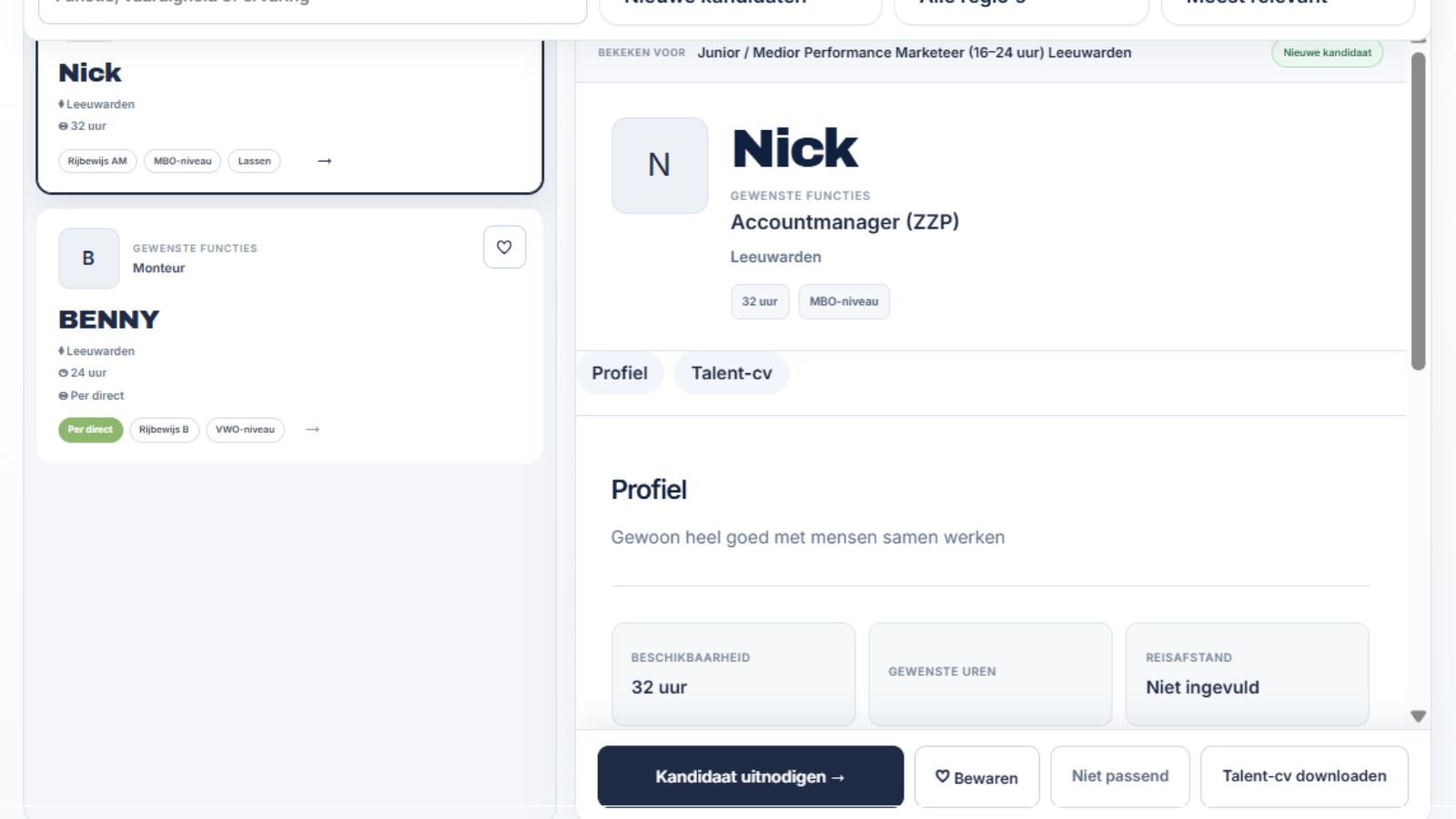Select the Lassen skill tag
This screenshot has height=819, width=1456.
click(x=254, y=161)
